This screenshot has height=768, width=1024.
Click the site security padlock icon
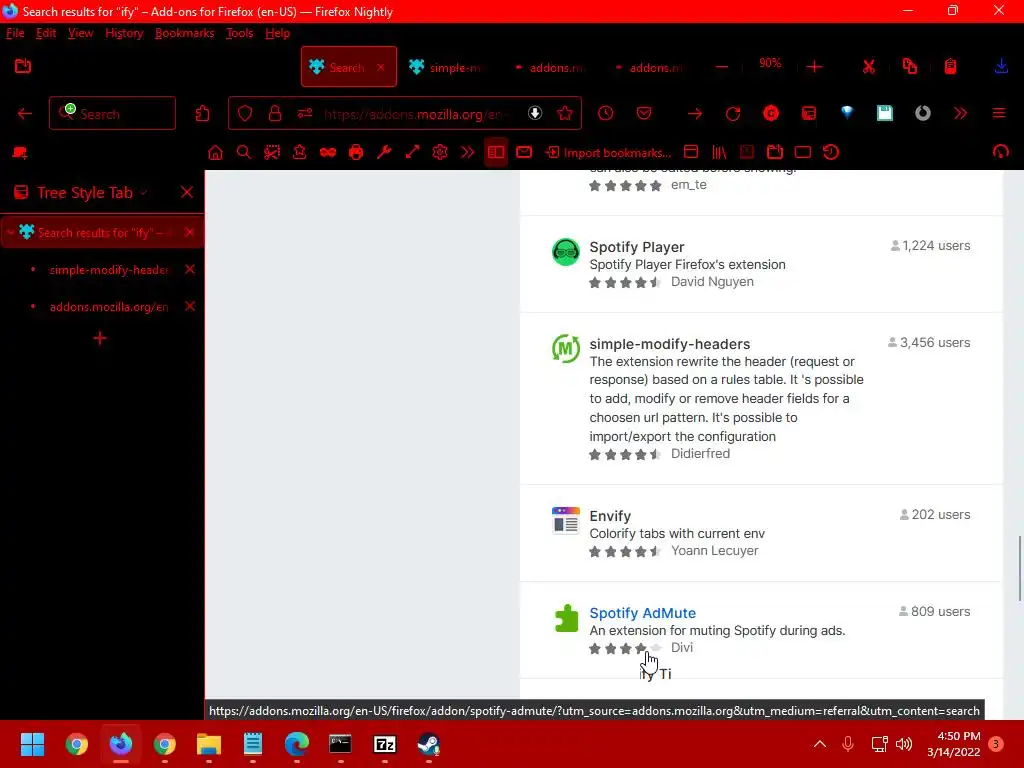click(275, 114)
